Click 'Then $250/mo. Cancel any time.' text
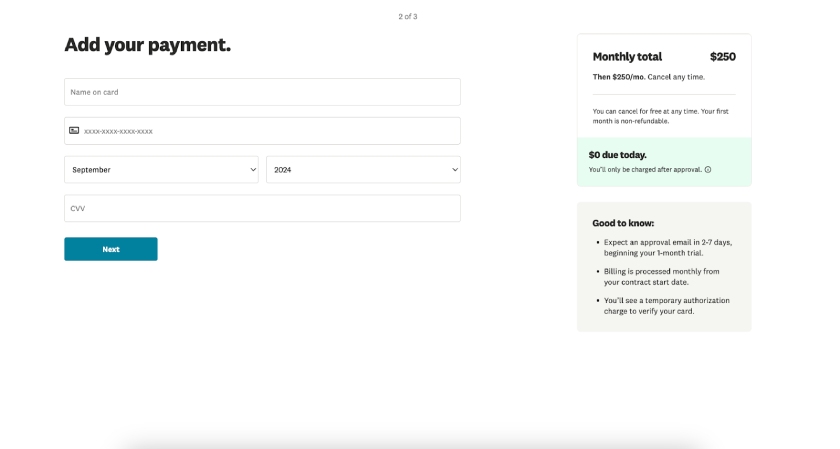Screen dimensions: 840x449 point(649,77)
